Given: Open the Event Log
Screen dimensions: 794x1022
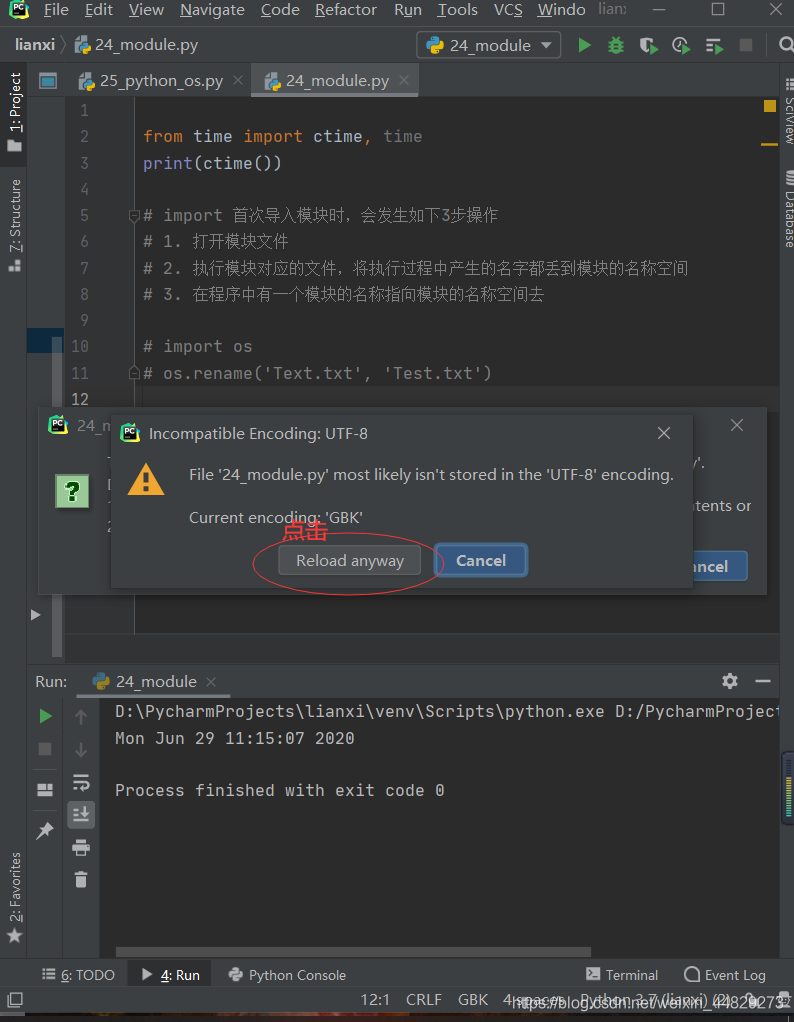Looking at the screenshot, I should tap(724, 975).
